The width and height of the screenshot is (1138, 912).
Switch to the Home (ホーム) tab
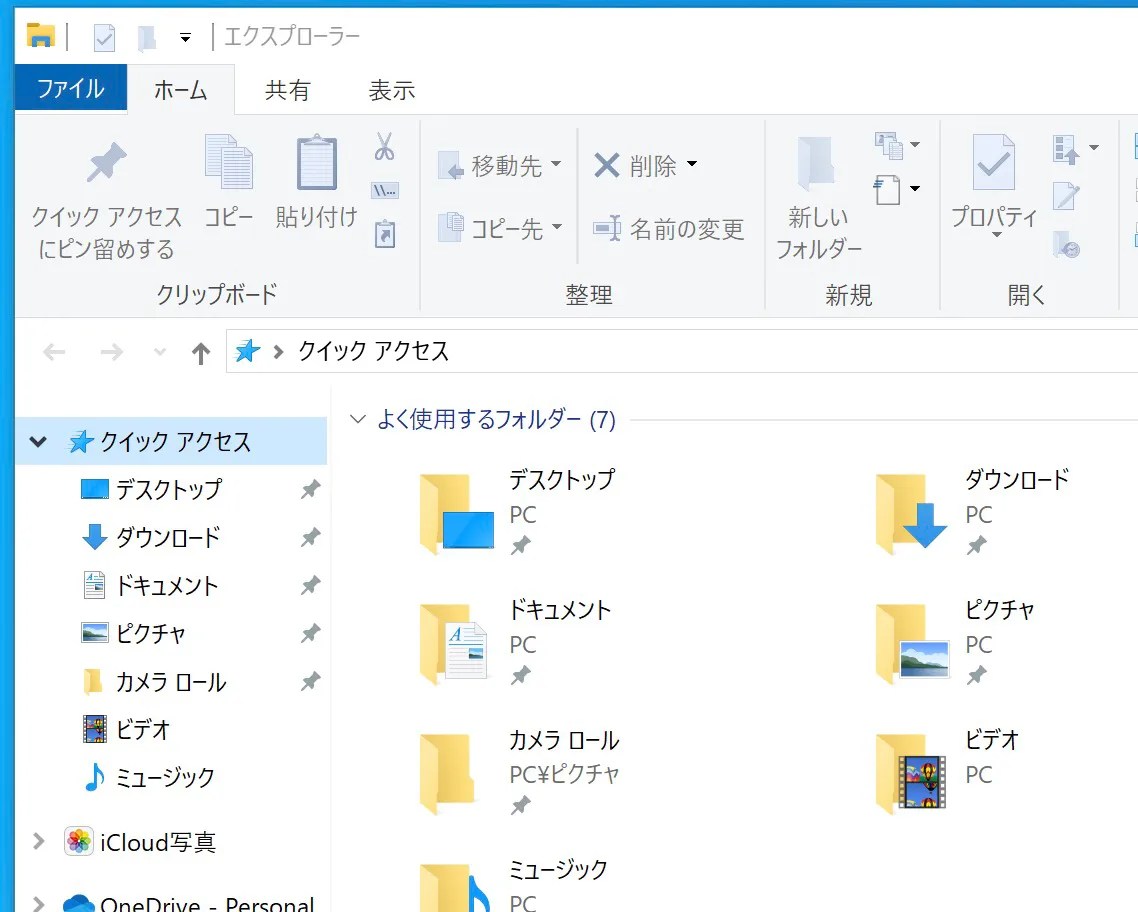click(x=181, y=90)
